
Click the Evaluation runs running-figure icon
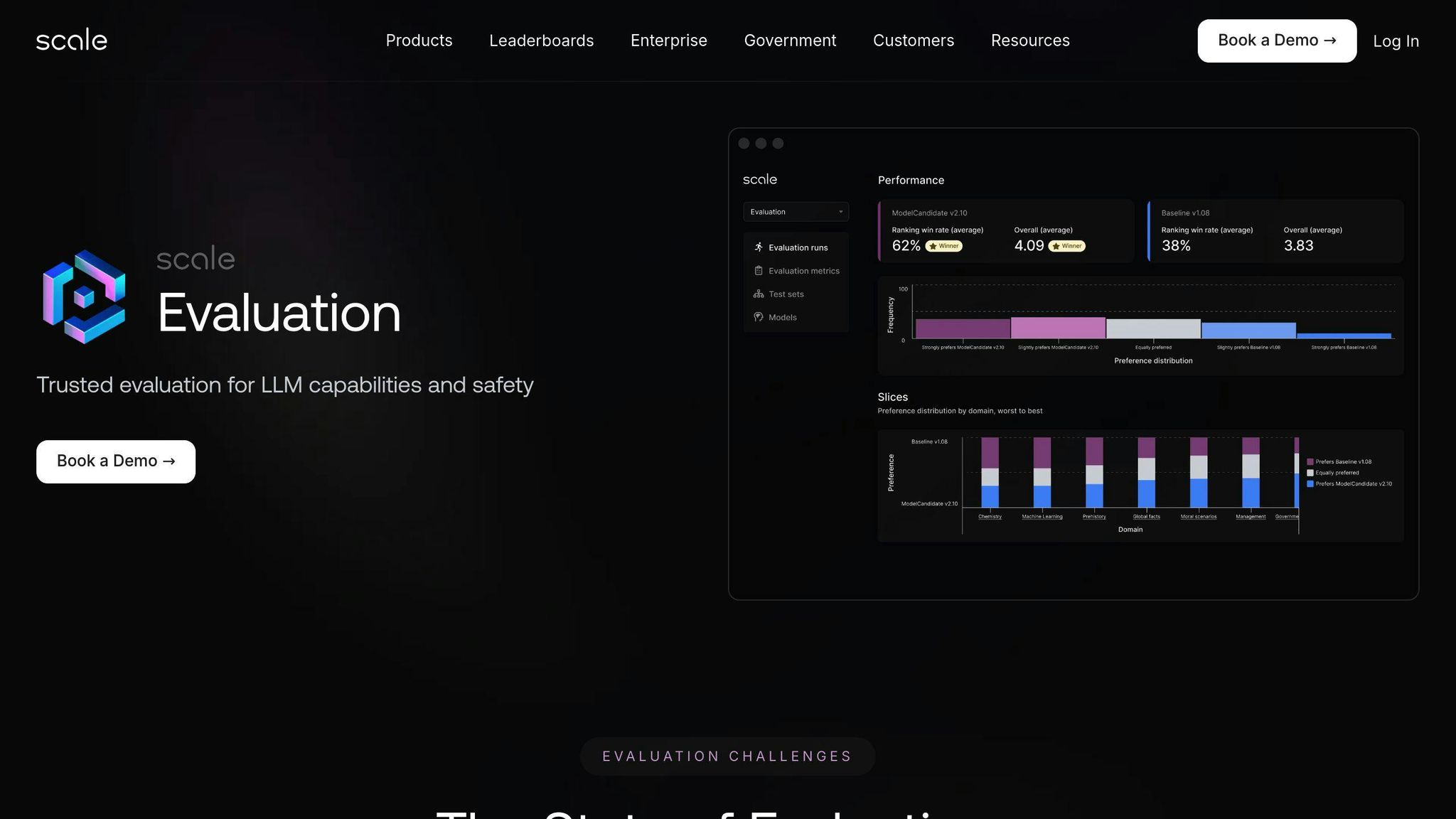click(759, 247)
